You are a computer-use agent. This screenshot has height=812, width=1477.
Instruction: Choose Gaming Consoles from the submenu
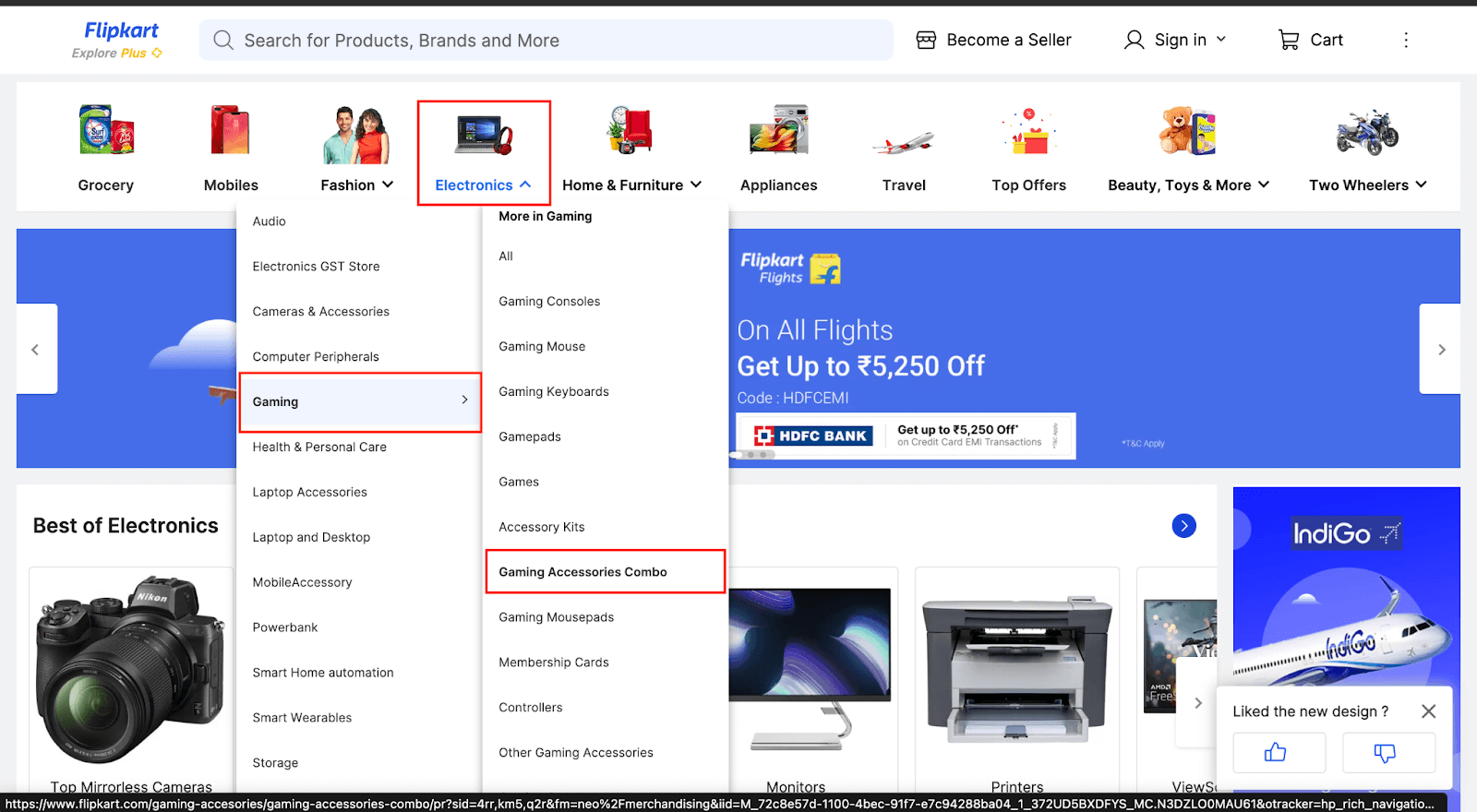point(549,302)
